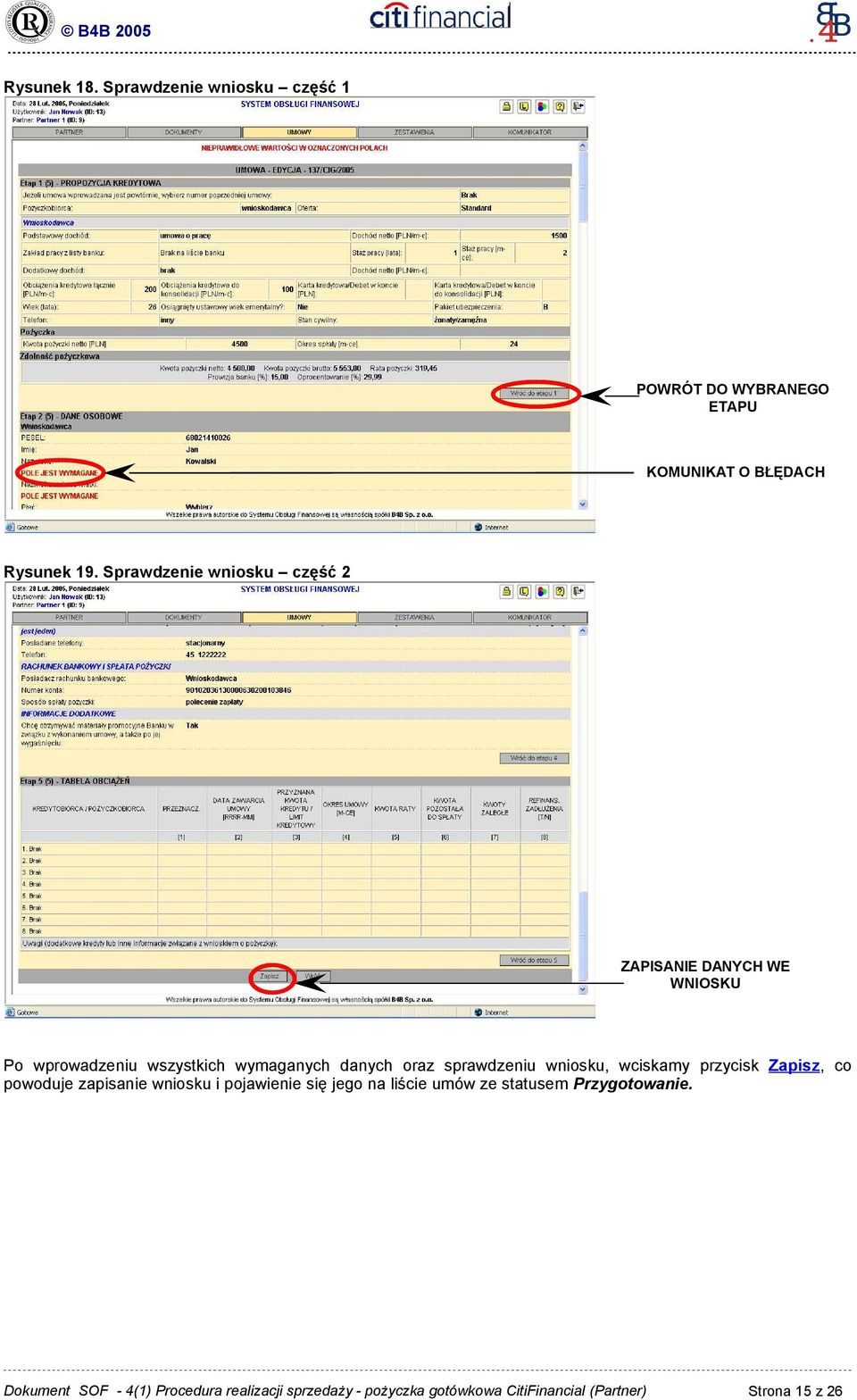
Task: Click the 'Kwota pożyczki netto' value 4500
Action: (239, 344)
